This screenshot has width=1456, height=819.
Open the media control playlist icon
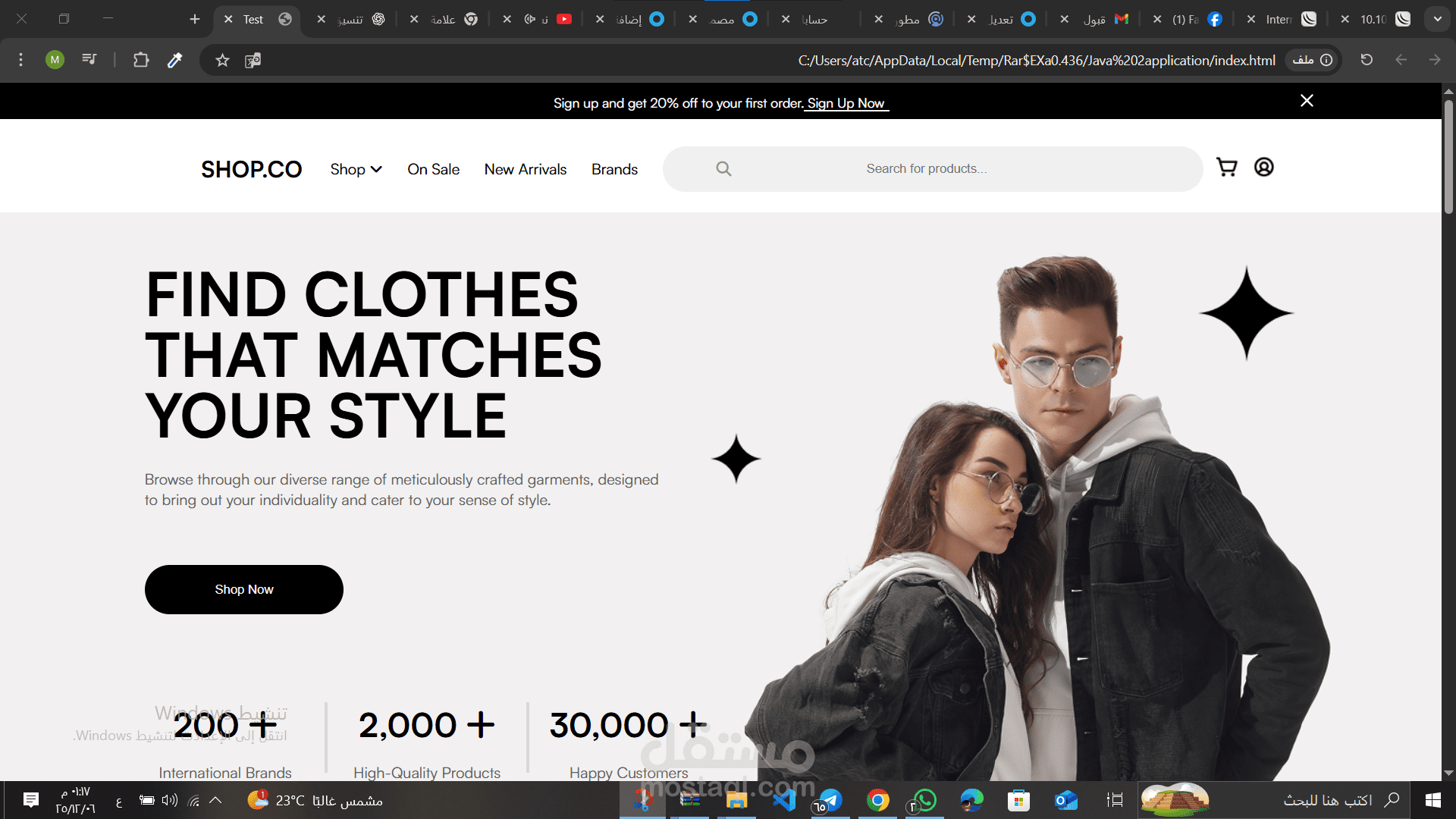coord(89,59)
